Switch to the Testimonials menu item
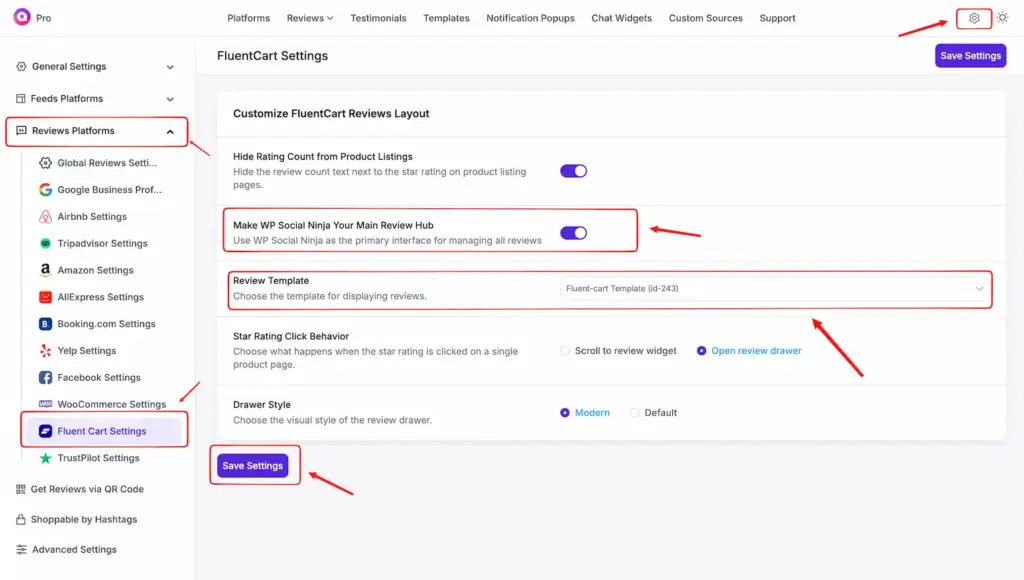This screenshot has width=1024, height=580. [x=378, y=17]
